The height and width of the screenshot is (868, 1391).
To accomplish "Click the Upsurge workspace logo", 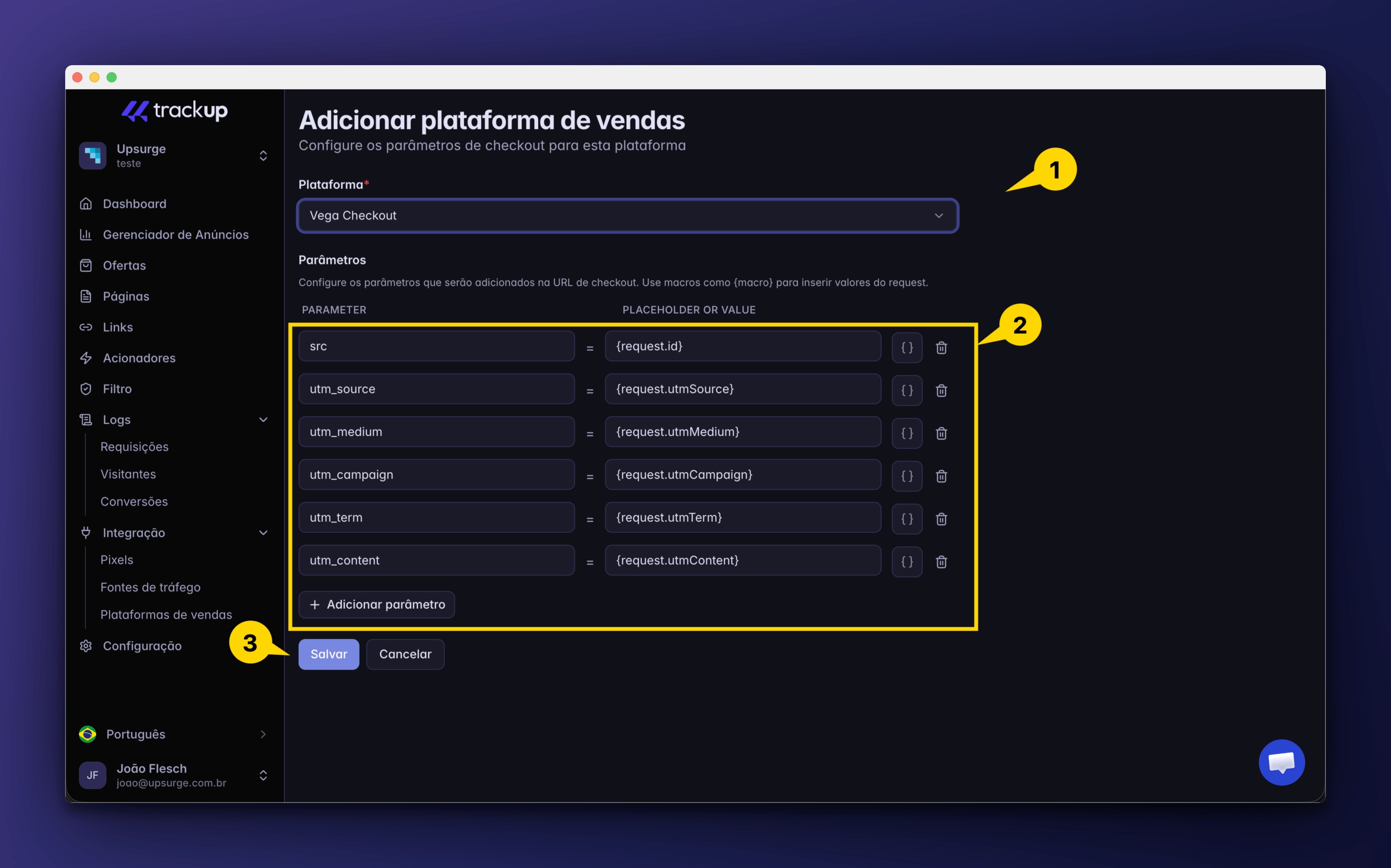I will pos(93,156).
